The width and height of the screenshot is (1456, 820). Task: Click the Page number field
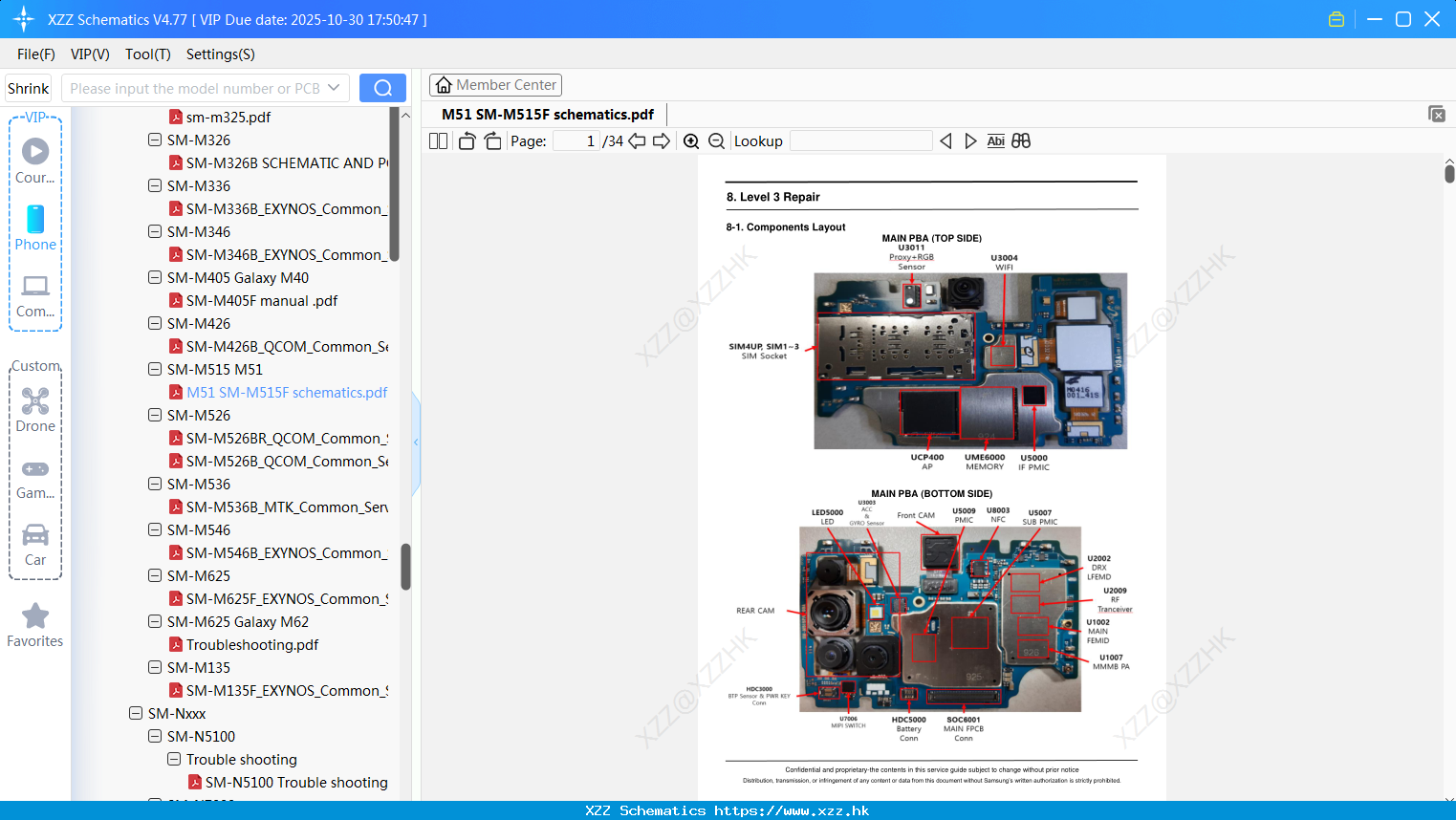pyautogui.click(x=576, y=141)
